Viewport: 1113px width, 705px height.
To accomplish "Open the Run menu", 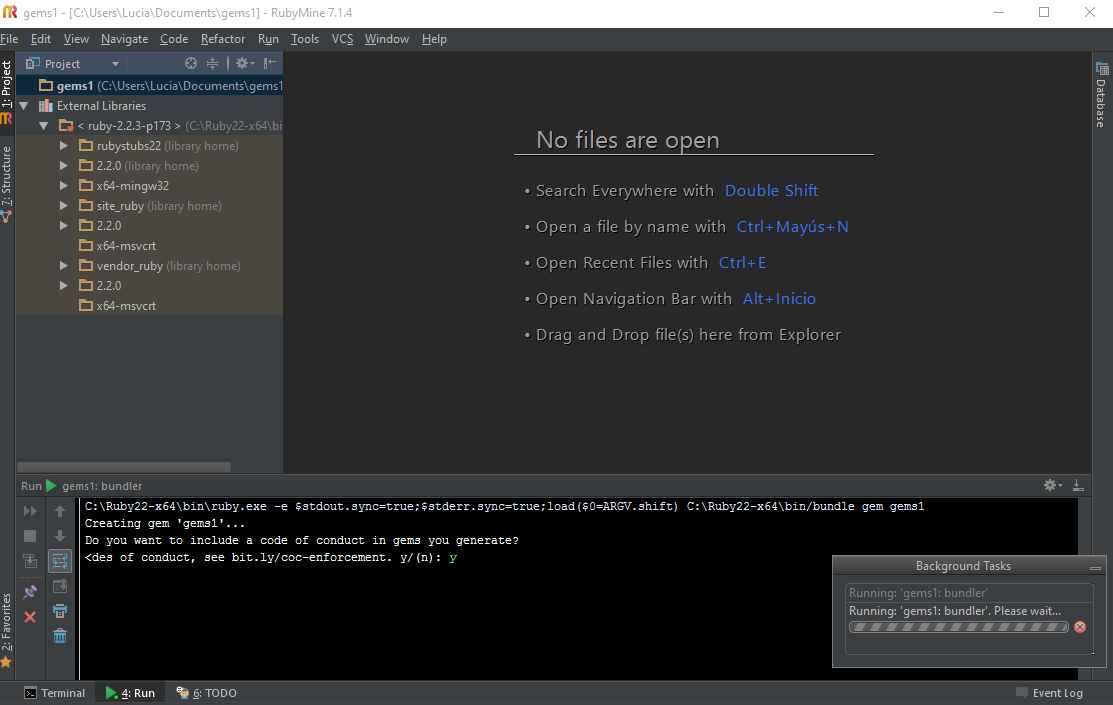I will [268, 39].
